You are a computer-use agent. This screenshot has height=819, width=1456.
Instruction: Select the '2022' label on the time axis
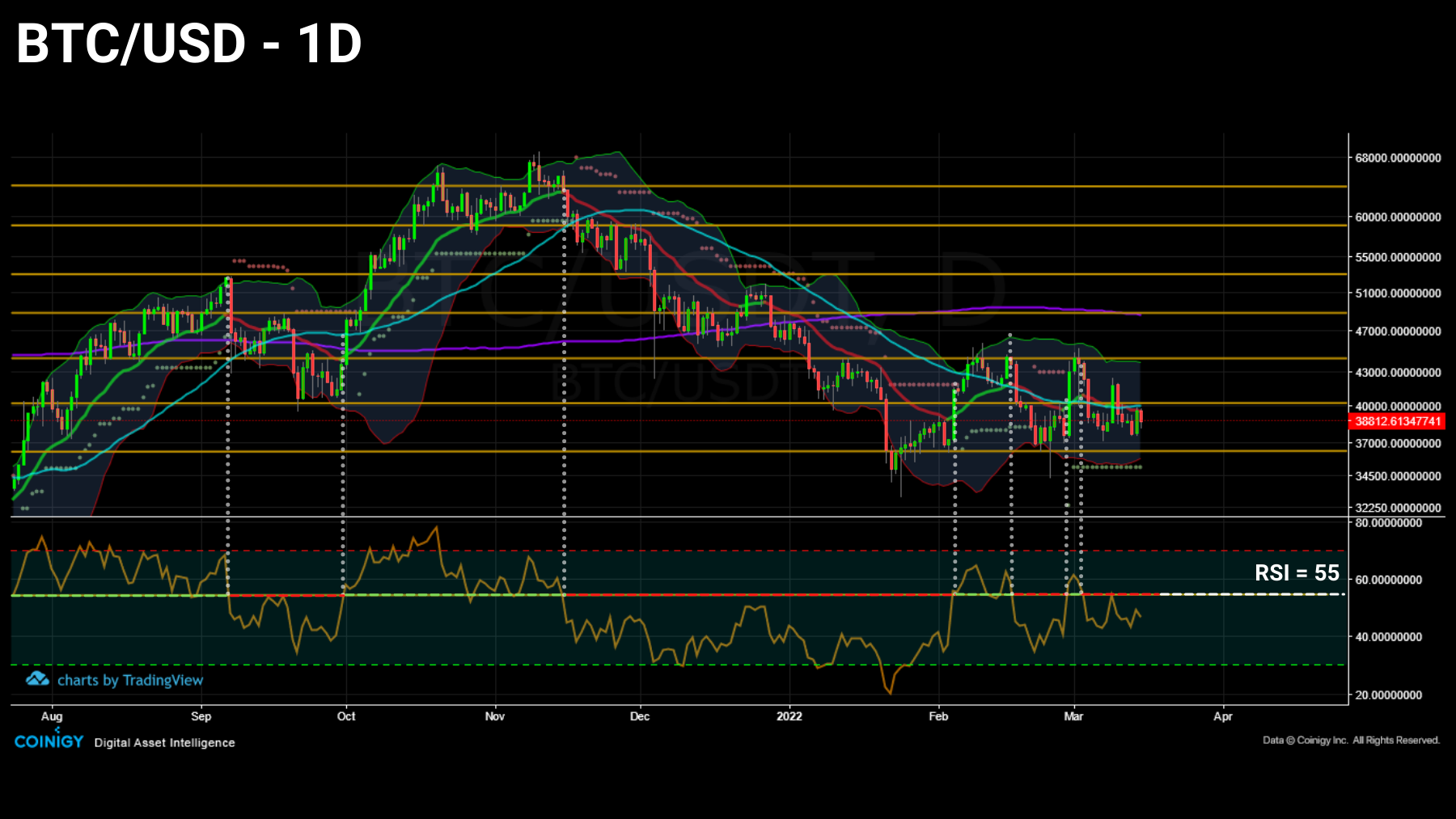pos(789,716)
